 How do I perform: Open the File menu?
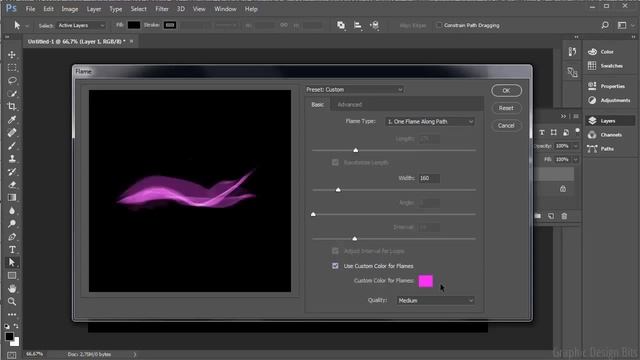pos(30,9)
